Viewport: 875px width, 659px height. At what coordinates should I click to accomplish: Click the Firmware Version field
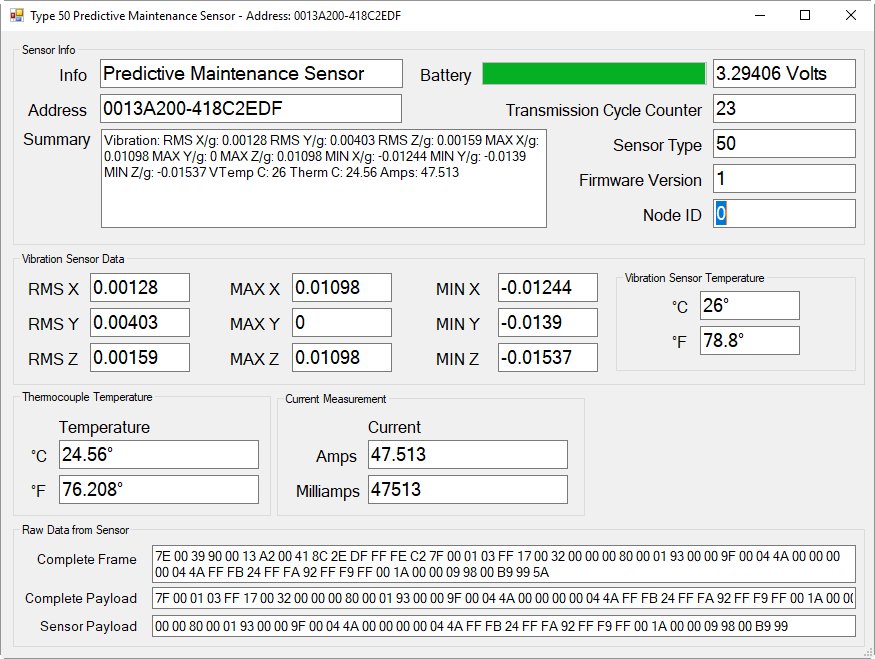pos(784,179)
